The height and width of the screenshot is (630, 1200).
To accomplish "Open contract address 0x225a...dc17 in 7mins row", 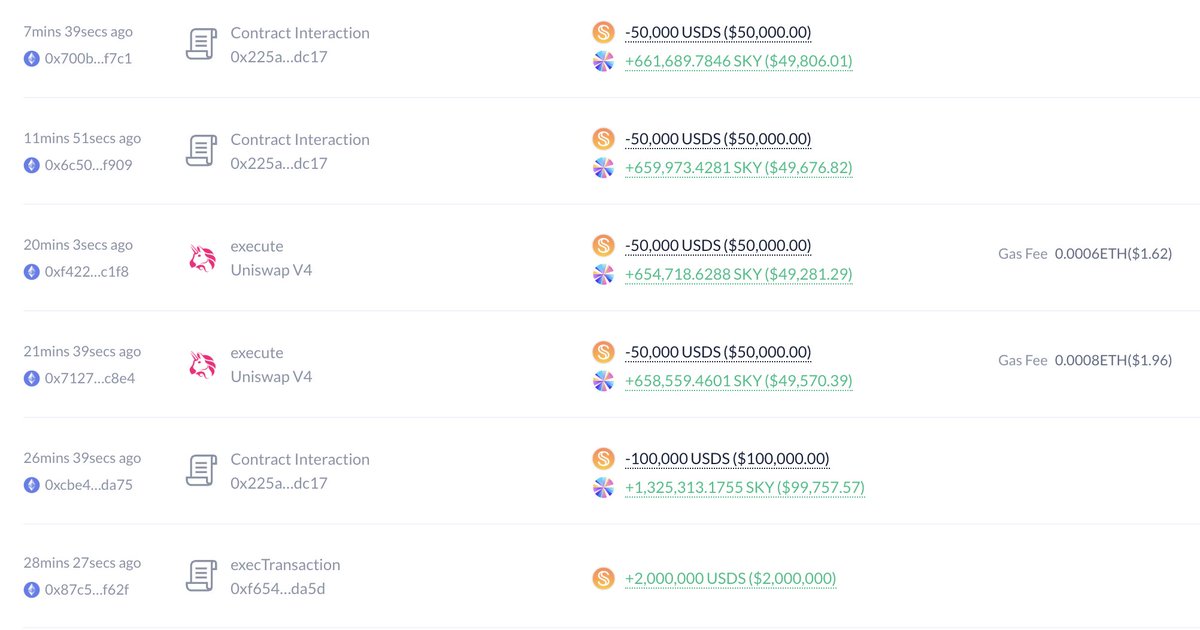I will point(279,57).
